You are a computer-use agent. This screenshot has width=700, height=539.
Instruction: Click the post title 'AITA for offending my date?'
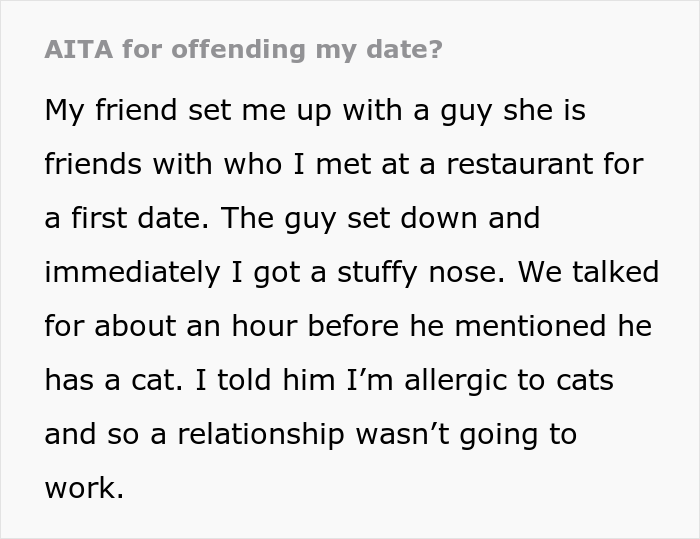pos(243,50)
